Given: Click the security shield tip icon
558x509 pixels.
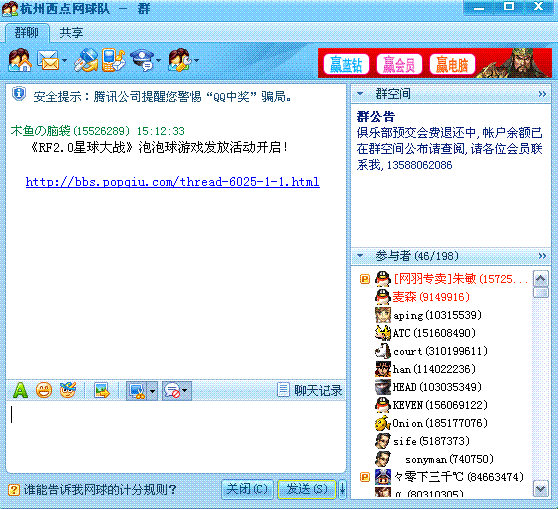Looking at the screenshot, I should (x=19, y=95).
